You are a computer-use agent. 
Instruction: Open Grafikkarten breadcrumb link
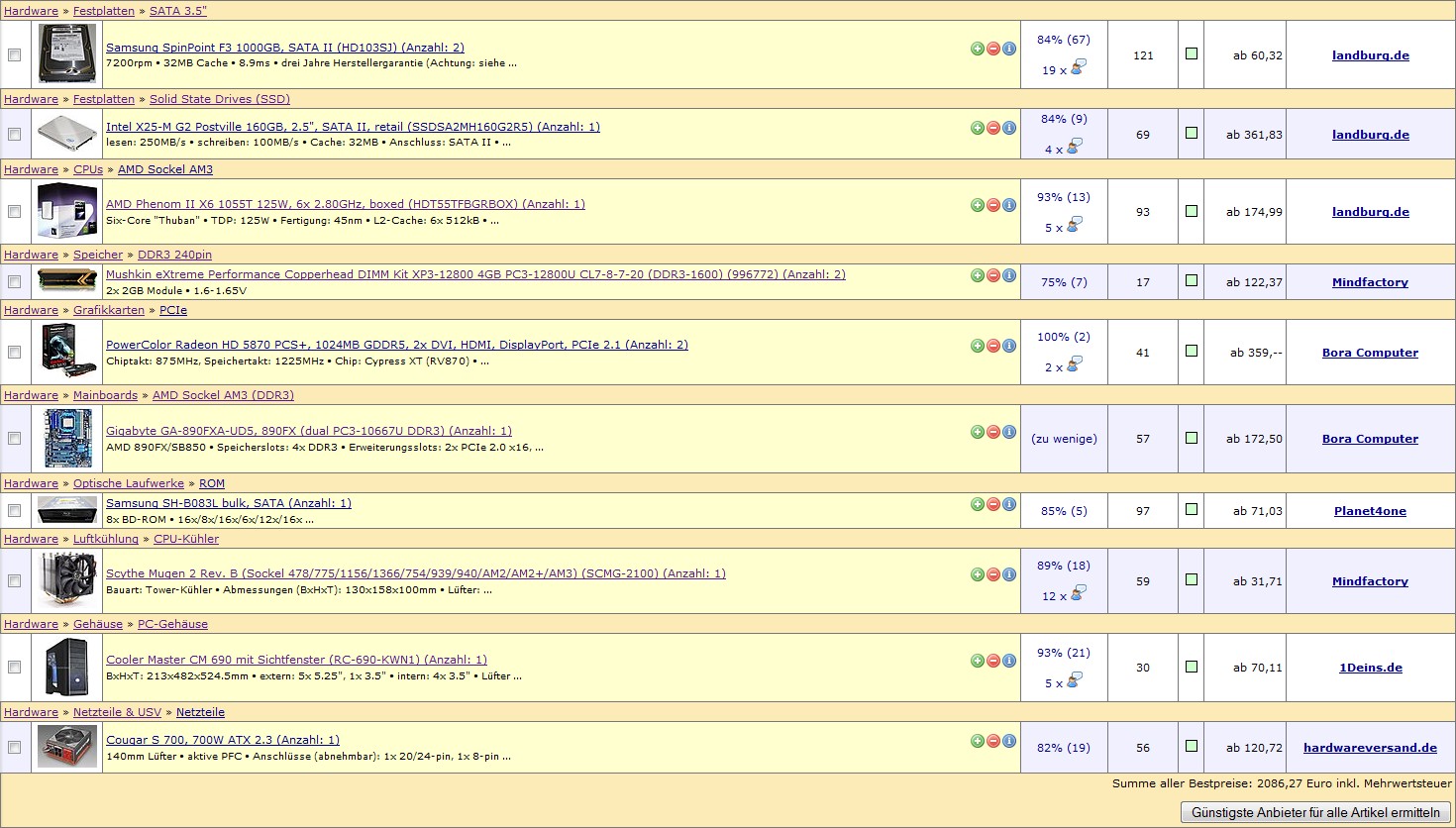pyautogui.click(x=109, y=310)
